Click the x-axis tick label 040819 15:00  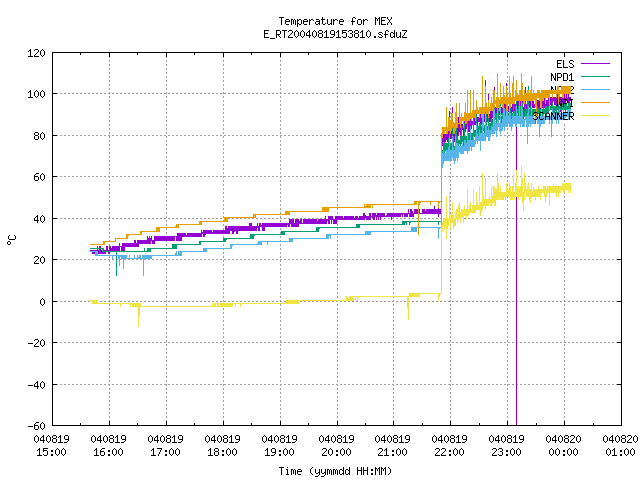click(51, 446)
